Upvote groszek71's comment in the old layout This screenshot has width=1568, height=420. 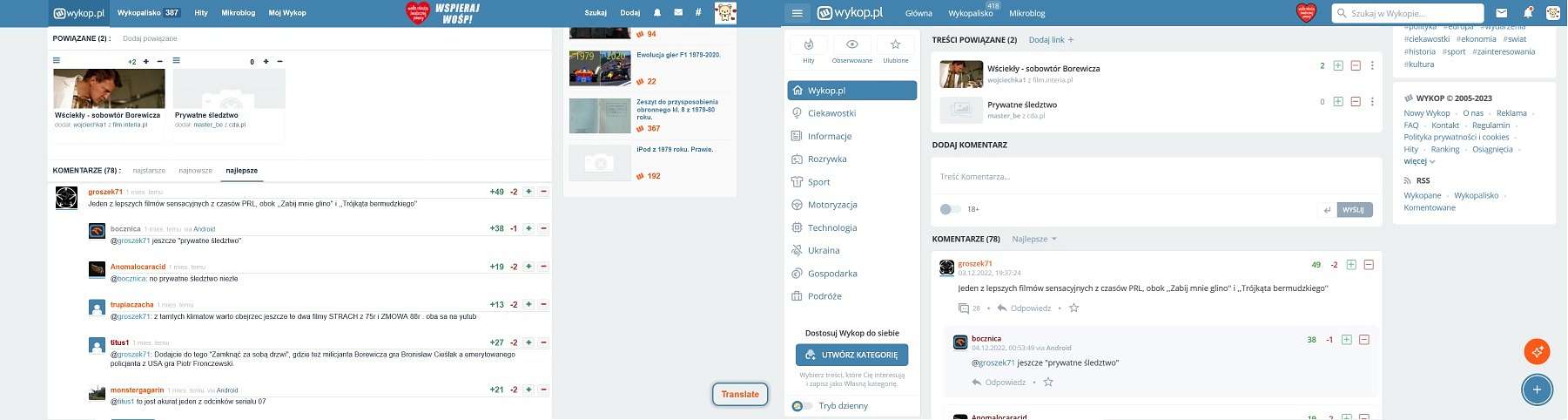point(528,192)
